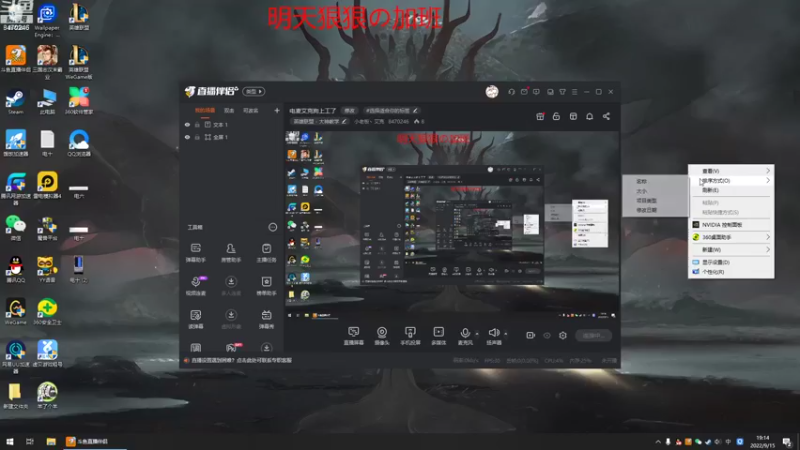Open Wallpaper Engine desktop icon

(x=47, y=20)
